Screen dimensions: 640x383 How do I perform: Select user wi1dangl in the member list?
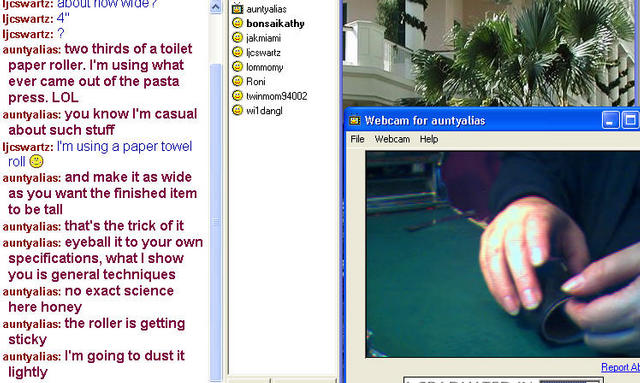pyautogui.click(x=264, y=111)
